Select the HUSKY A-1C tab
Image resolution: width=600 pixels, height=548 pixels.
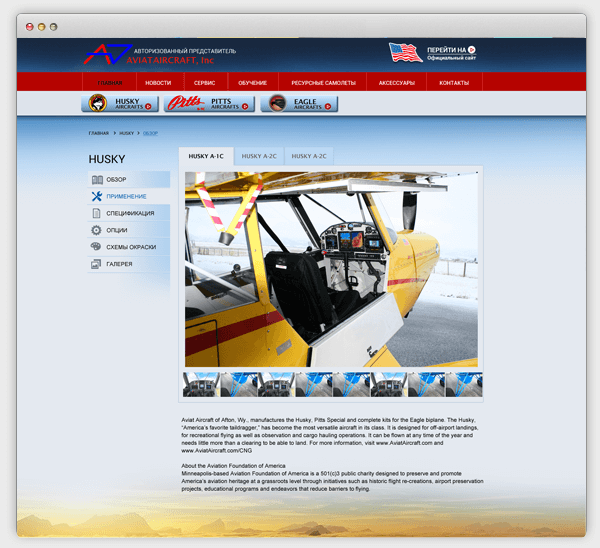click(206, 156)
